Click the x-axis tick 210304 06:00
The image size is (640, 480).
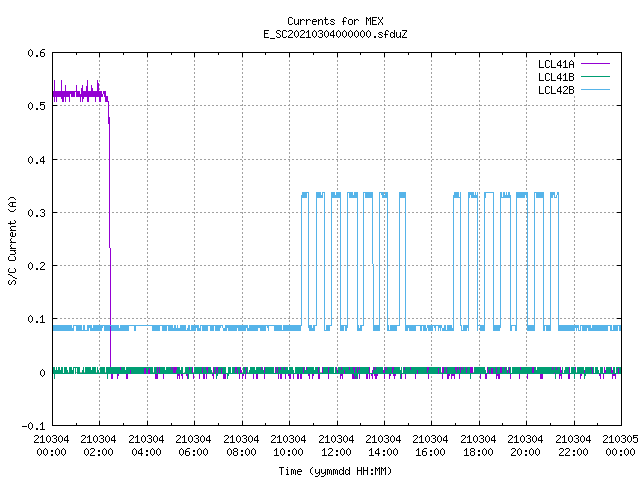[x=193, y=446]
